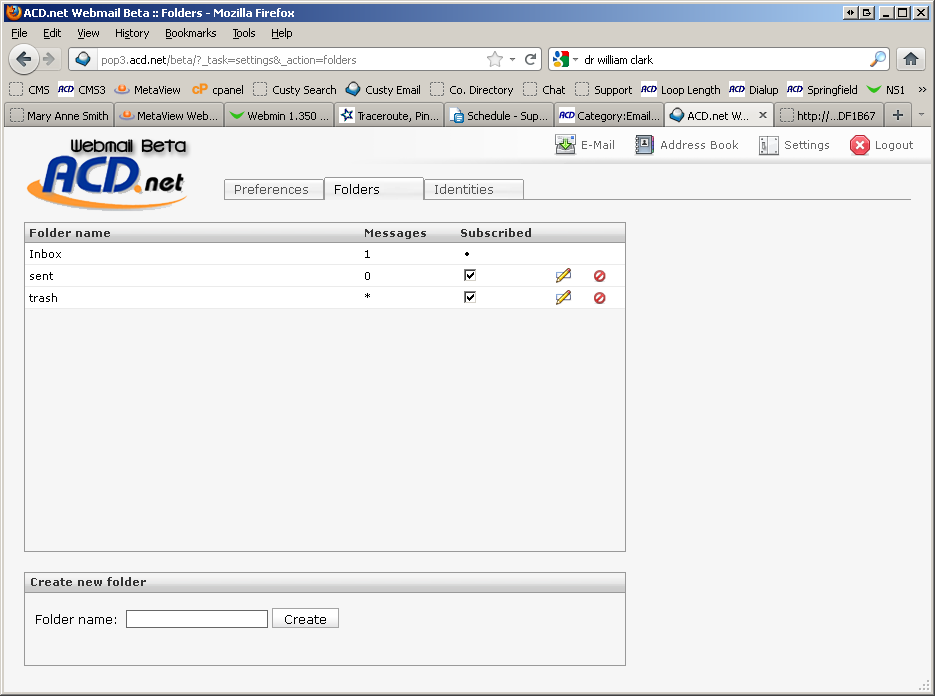The image size is (935, 696).
Task: Switch to the Schedule - Sup... tab
Action: [499, 115]
